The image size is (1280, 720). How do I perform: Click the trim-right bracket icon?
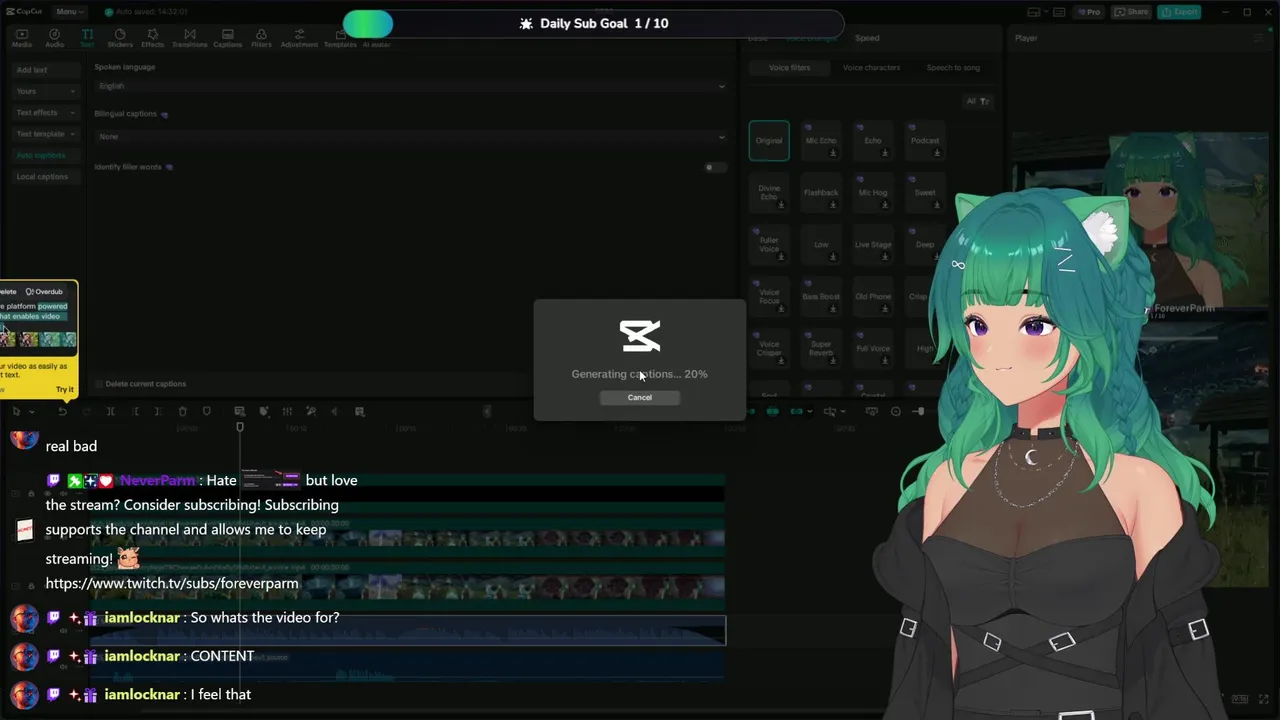[158, 411]
